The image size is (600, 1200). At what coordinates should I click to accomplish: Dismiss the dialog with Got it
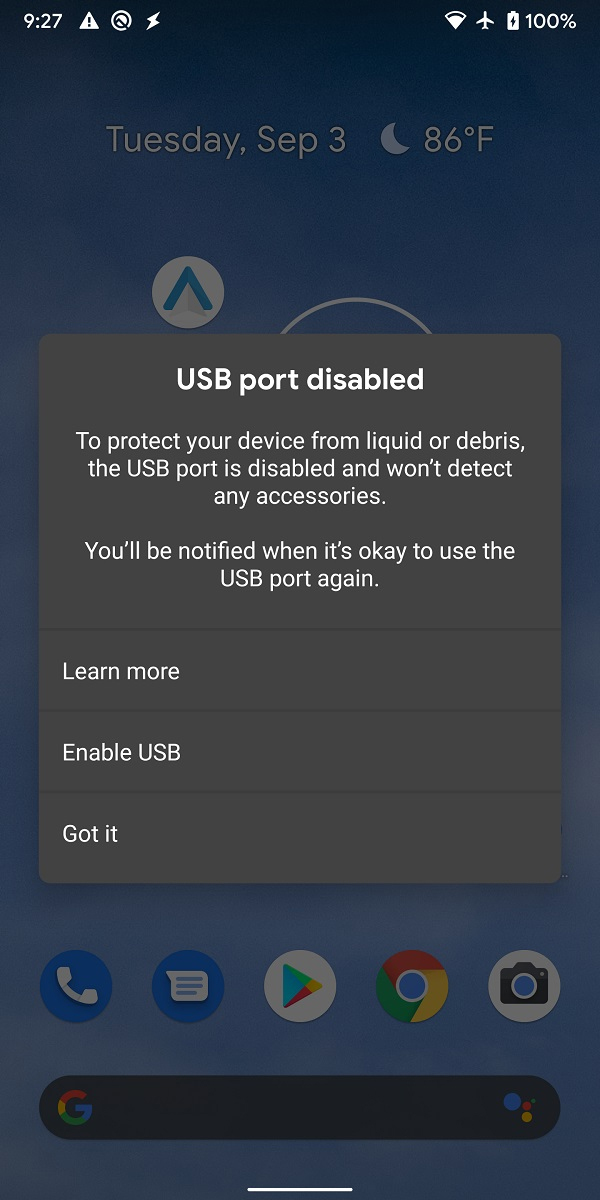90,833
